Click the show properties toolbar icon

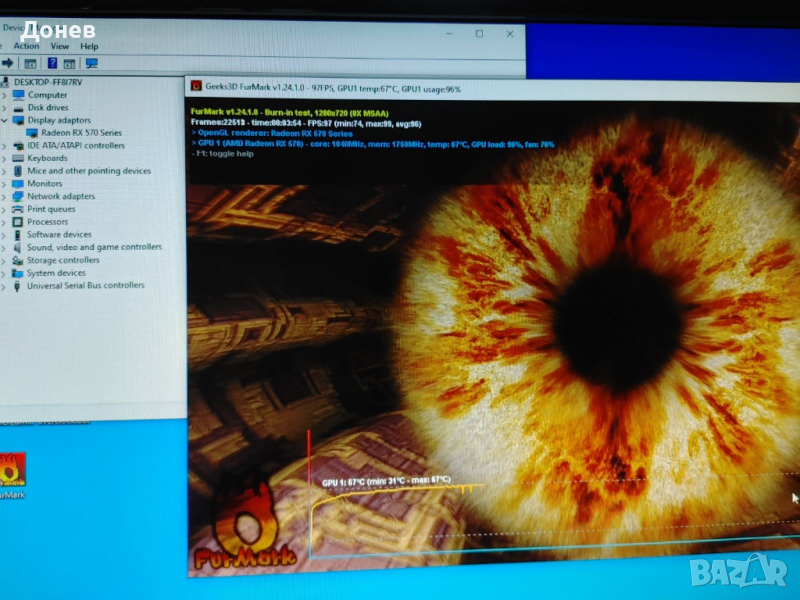[30, 63]
